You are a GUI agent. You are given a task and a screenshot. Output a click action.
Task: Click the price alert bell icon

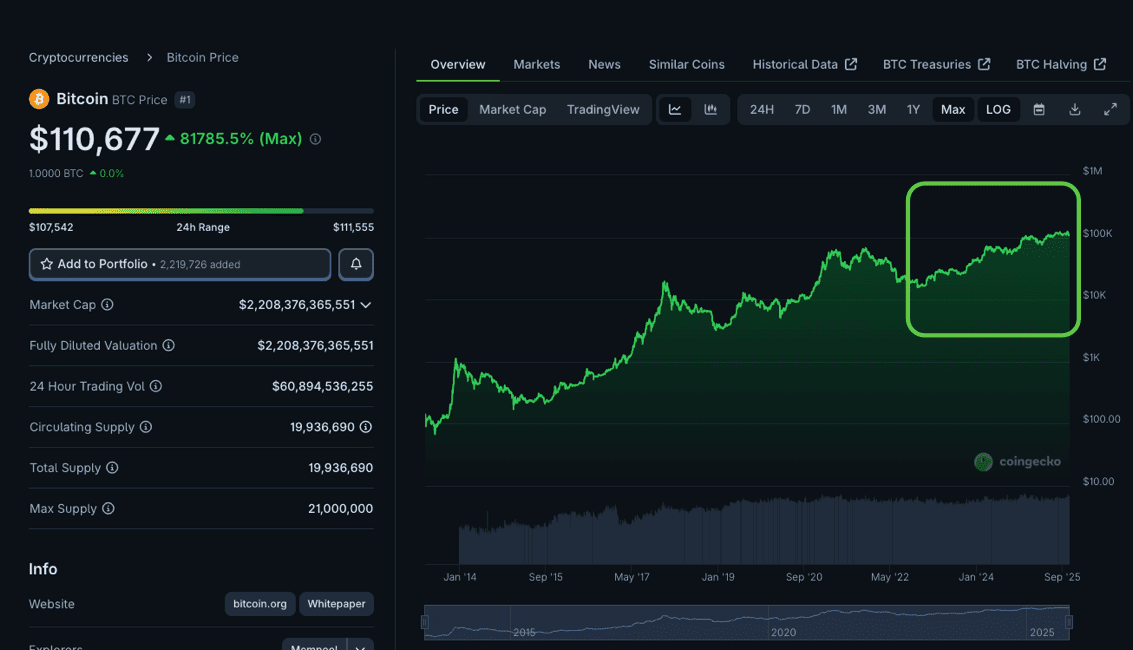click(356, 264)
